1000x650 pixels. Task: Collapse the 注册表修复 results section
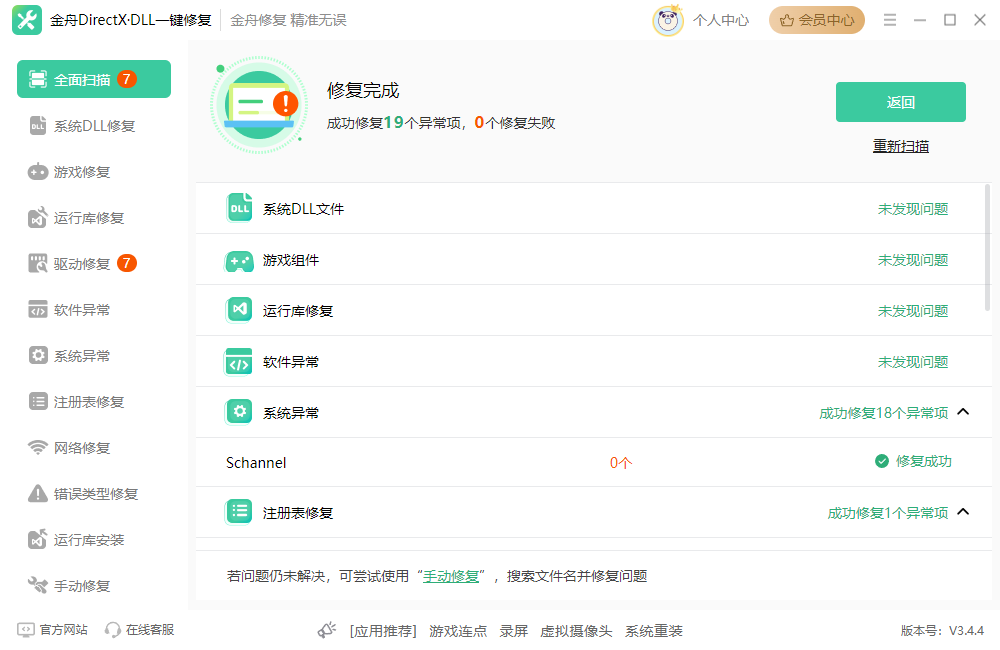(963, 512)
